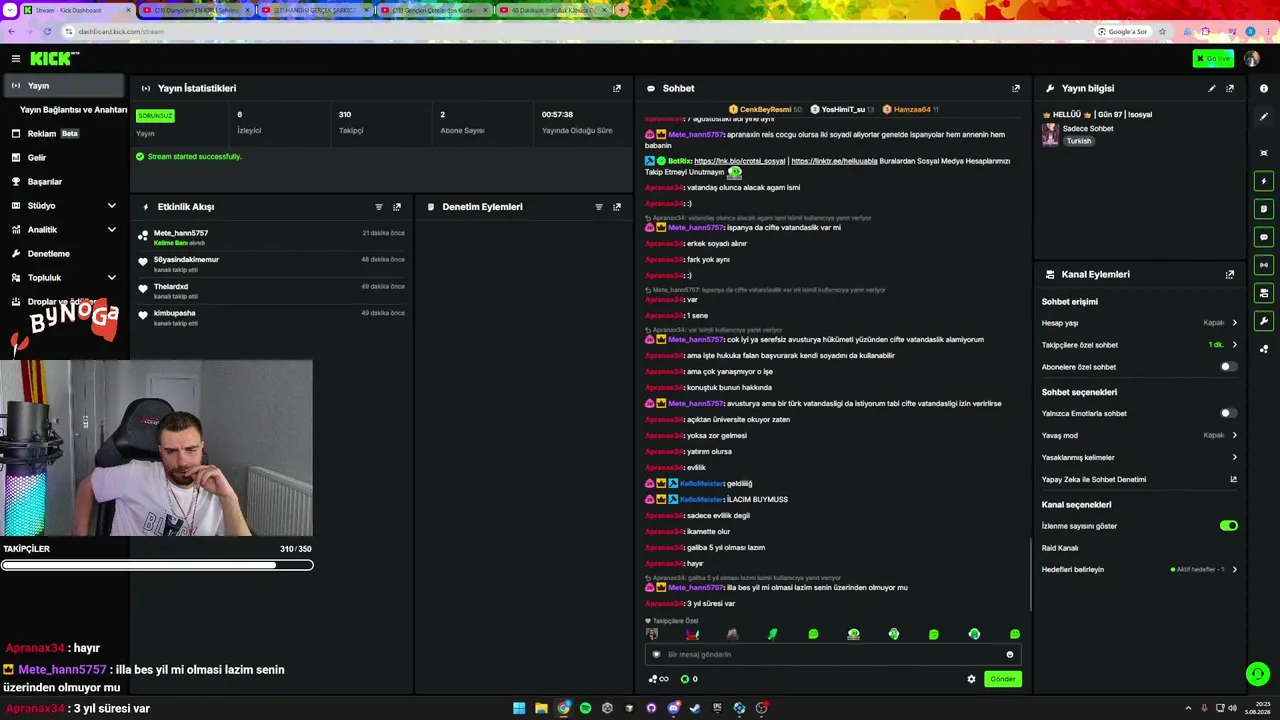Open the emote picker in message box

click(1009, 655)
